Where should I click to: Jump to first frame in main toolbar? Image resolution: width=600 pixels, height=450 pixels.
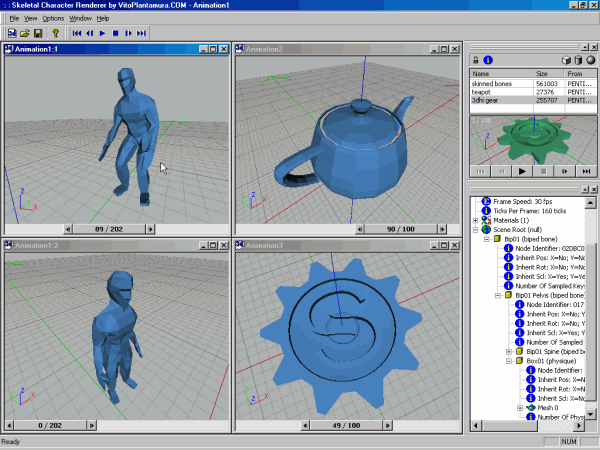[x=77, y=33]
